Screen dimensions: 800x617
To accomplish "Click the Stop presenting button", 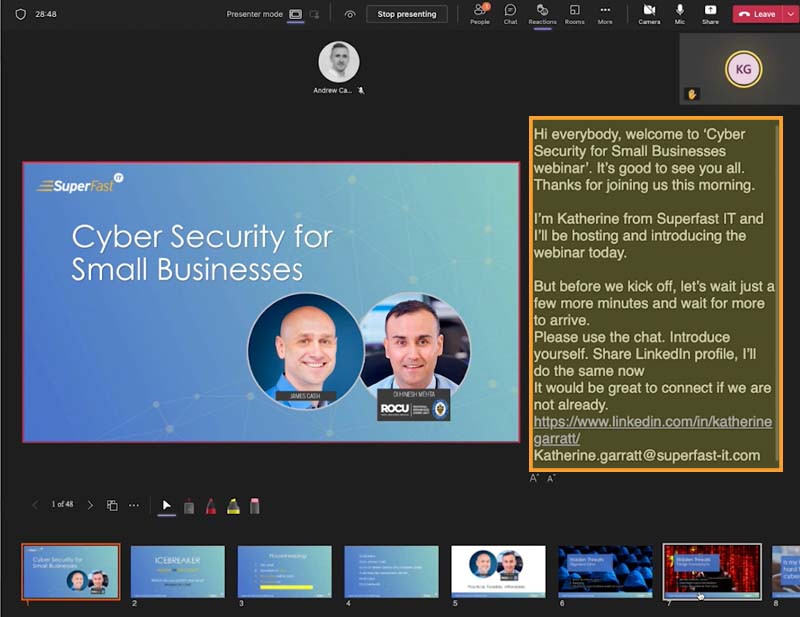I will 407,14.
